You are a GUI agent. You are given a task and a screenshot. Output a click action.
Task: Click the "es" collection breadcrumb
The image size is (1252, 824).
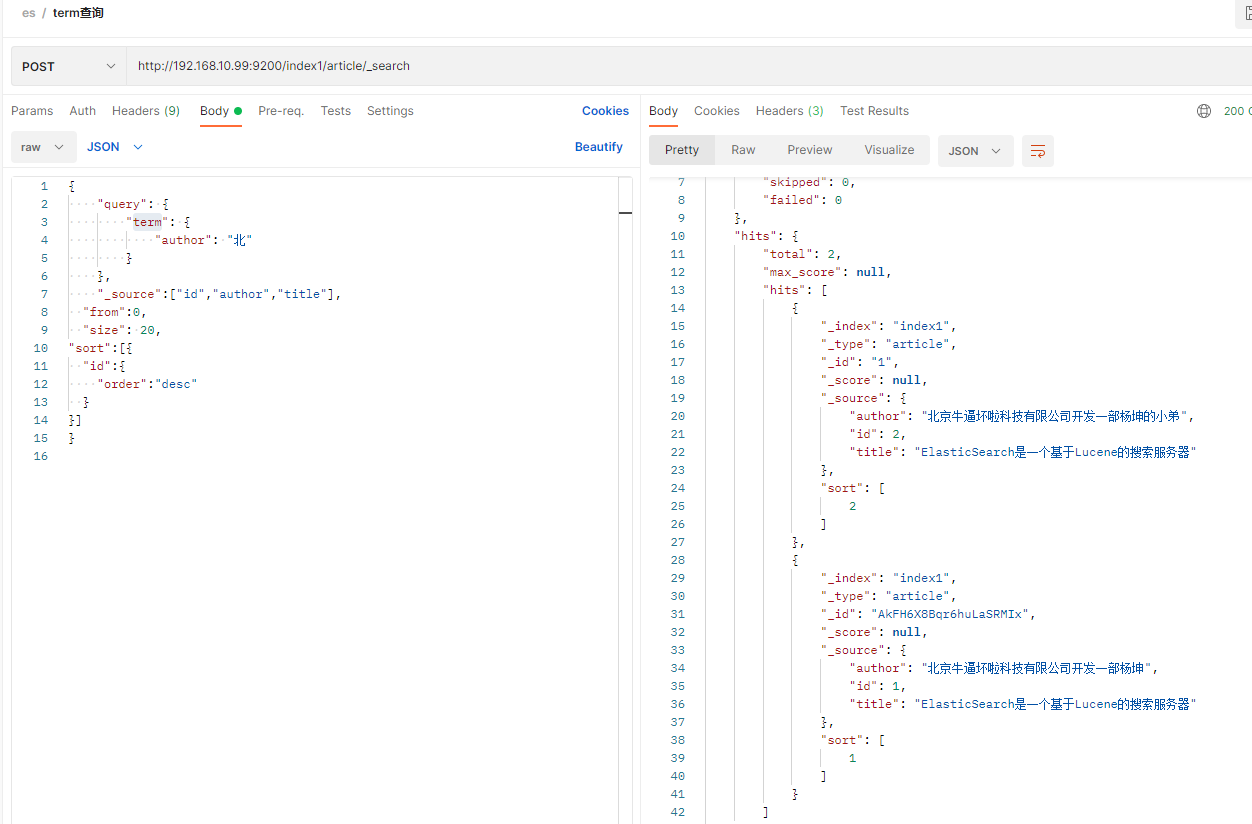29,13
